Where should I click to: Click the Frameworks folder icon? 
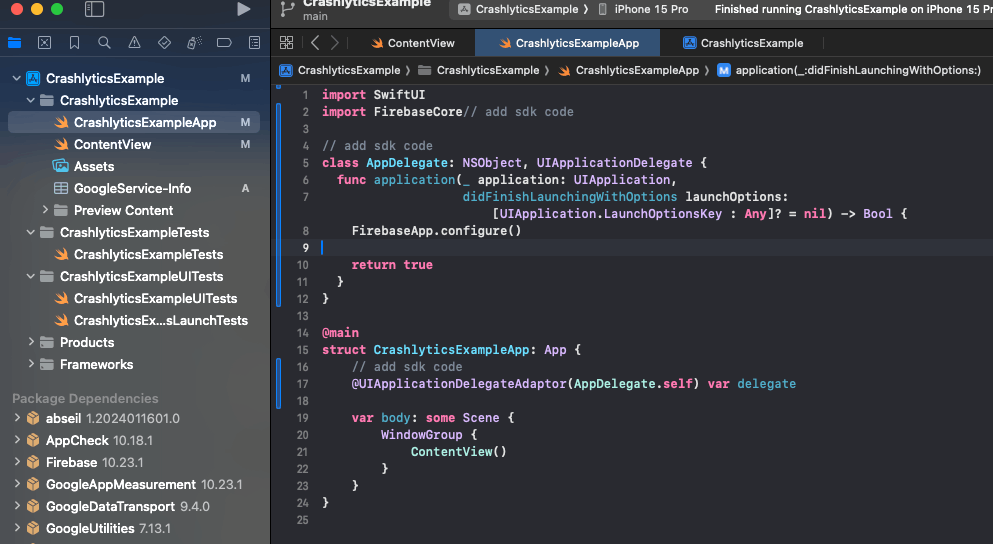tap(47, 364)
